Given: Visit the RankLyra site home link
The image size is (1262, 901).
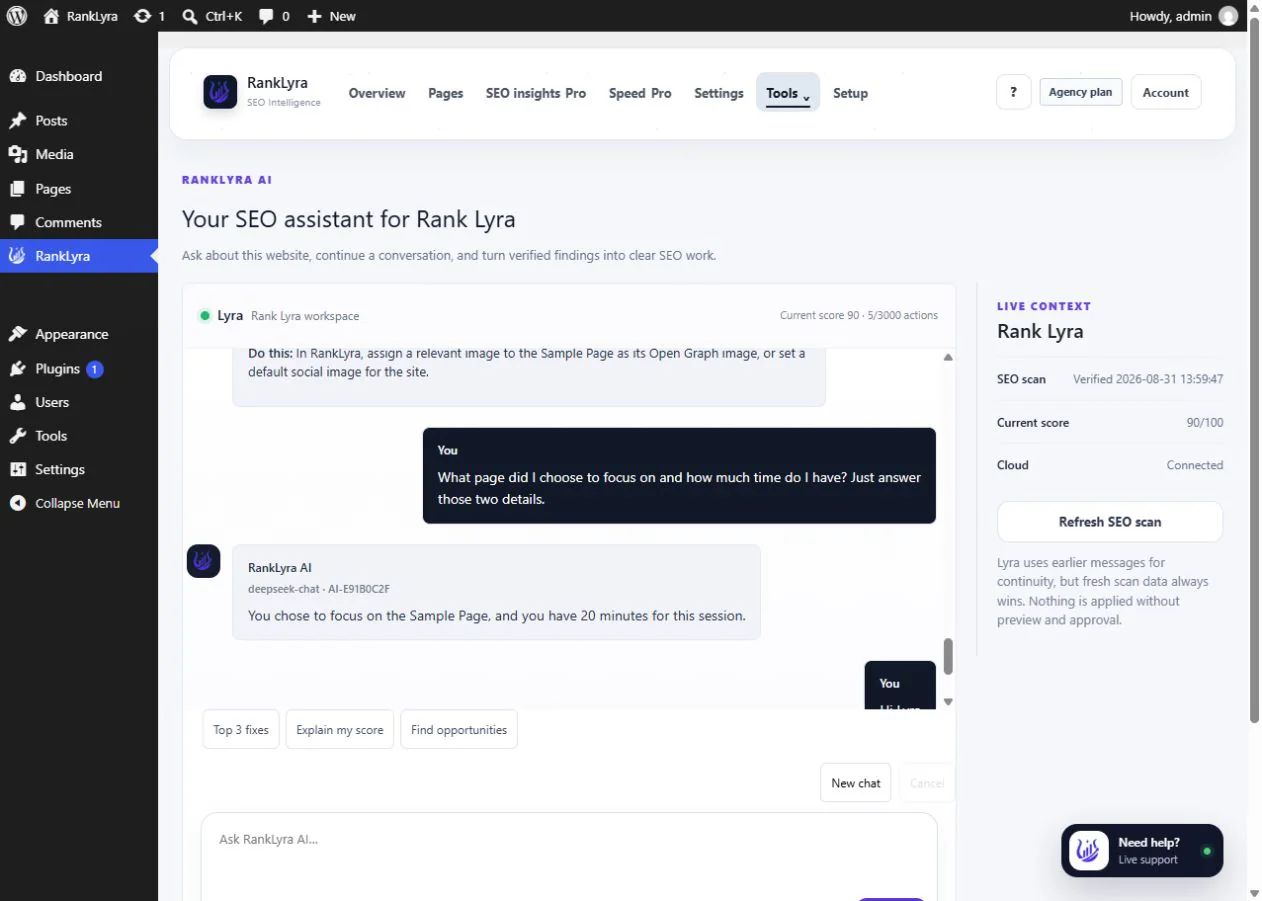Looking at the screenshot, I should [x=81, y=16].
